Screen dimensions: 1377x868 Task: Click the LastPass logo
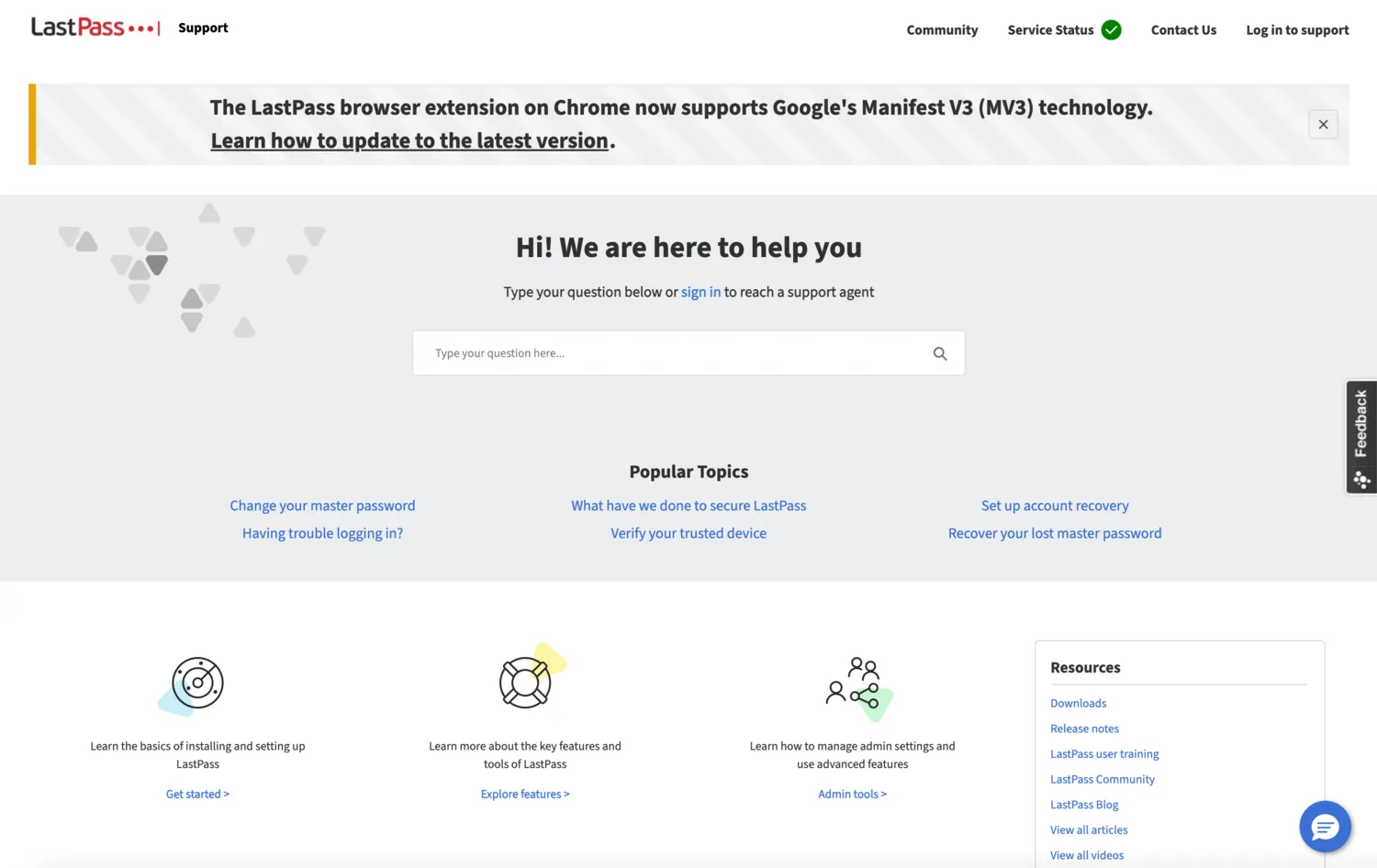coord(95,28)
